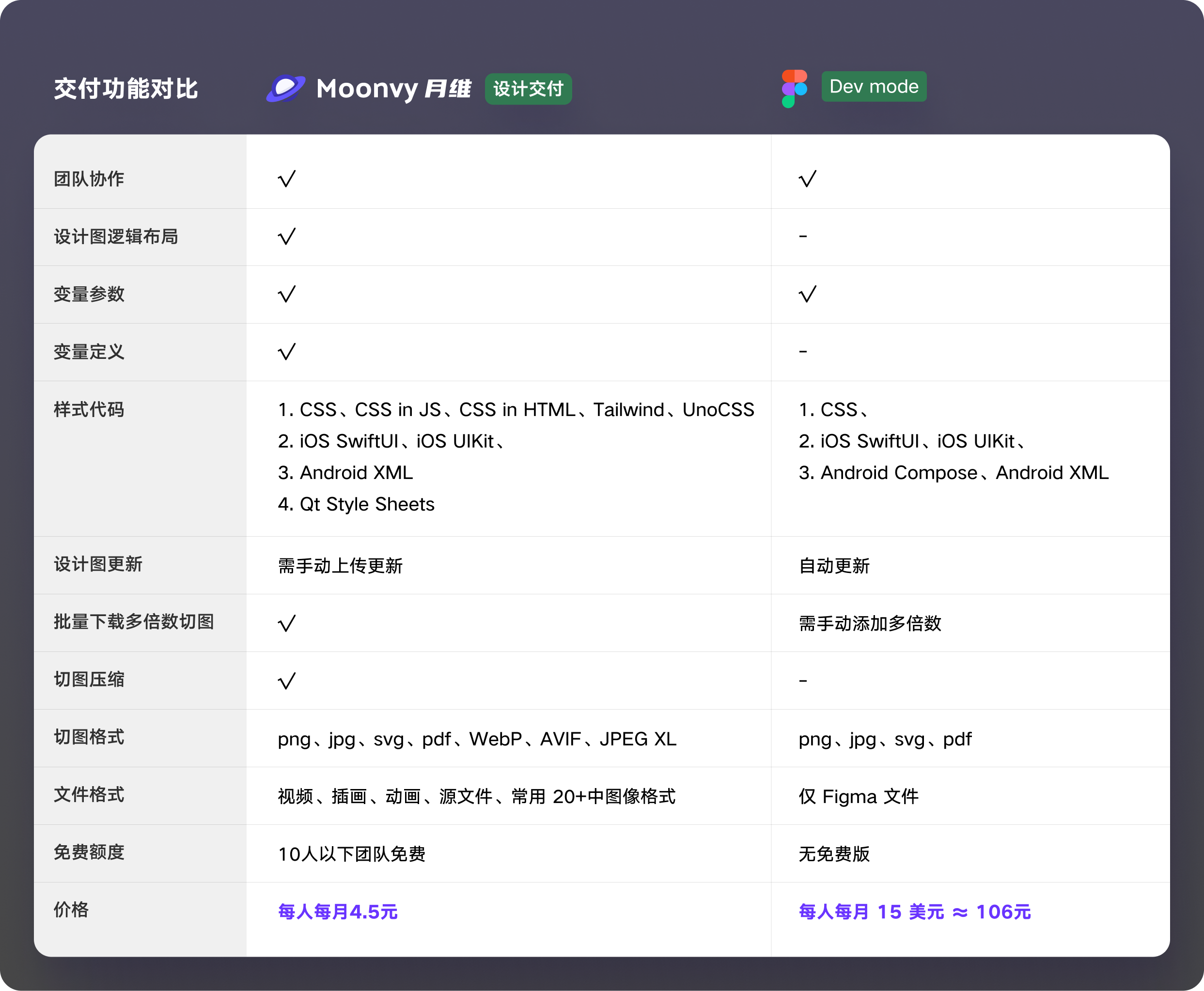This screenshot has width=1204, height=991.
Task: Select the 变量定义 row label
Action: click(x=89, y=352)
